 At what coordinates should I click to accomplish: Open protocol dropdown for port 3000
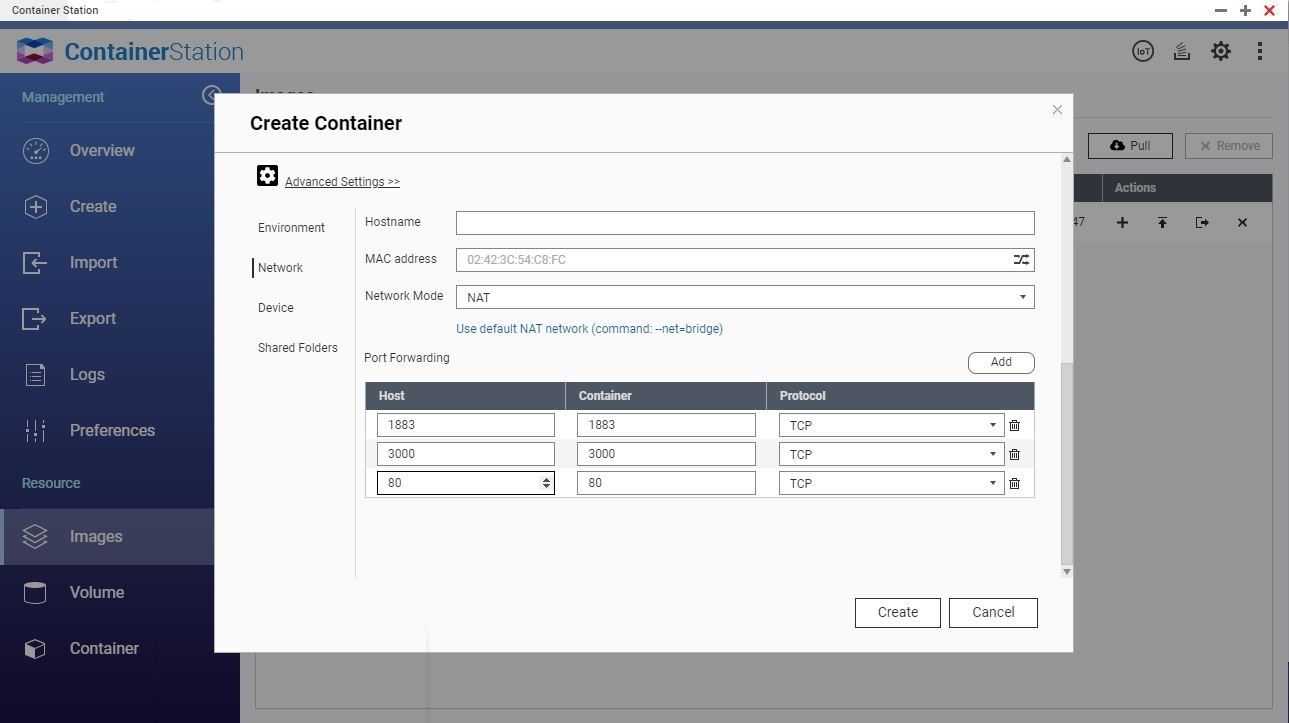coord(891,454)
